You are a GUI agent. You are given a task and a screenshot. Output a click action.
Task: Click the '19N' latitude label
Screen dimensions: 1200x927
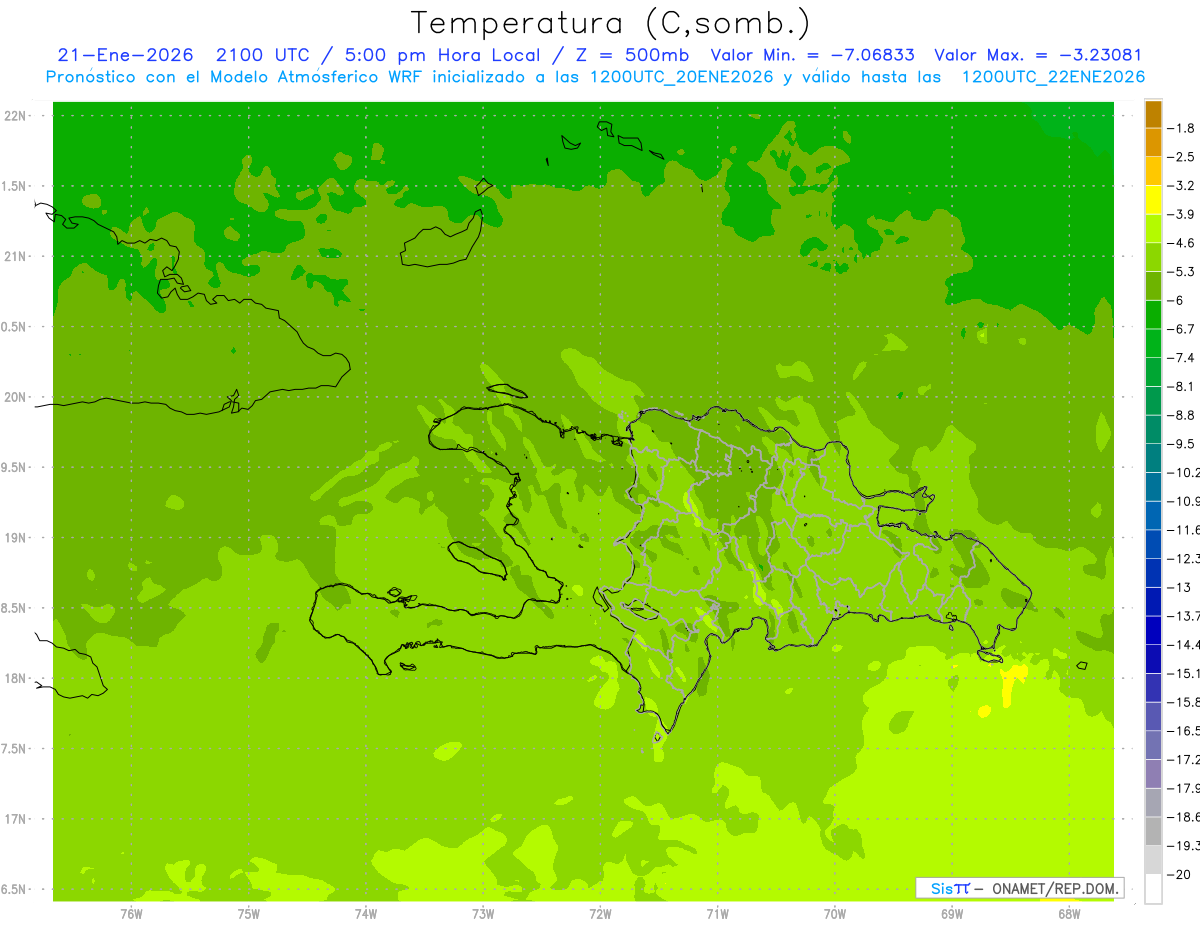pos(14,538)
